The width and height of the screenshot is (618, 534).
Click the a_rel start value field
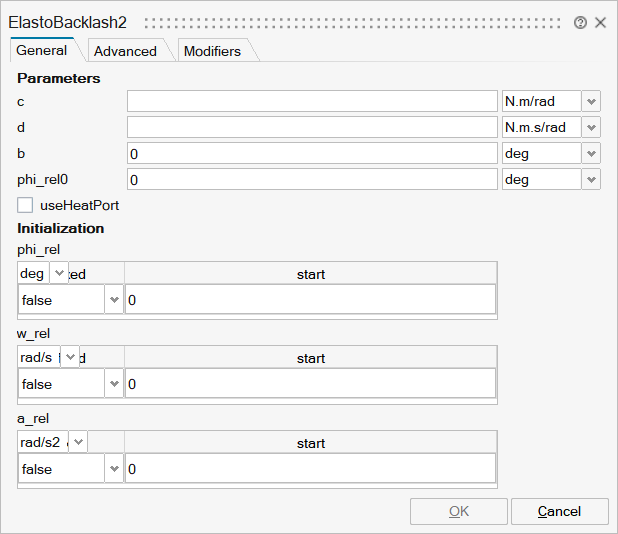[310, 469]
